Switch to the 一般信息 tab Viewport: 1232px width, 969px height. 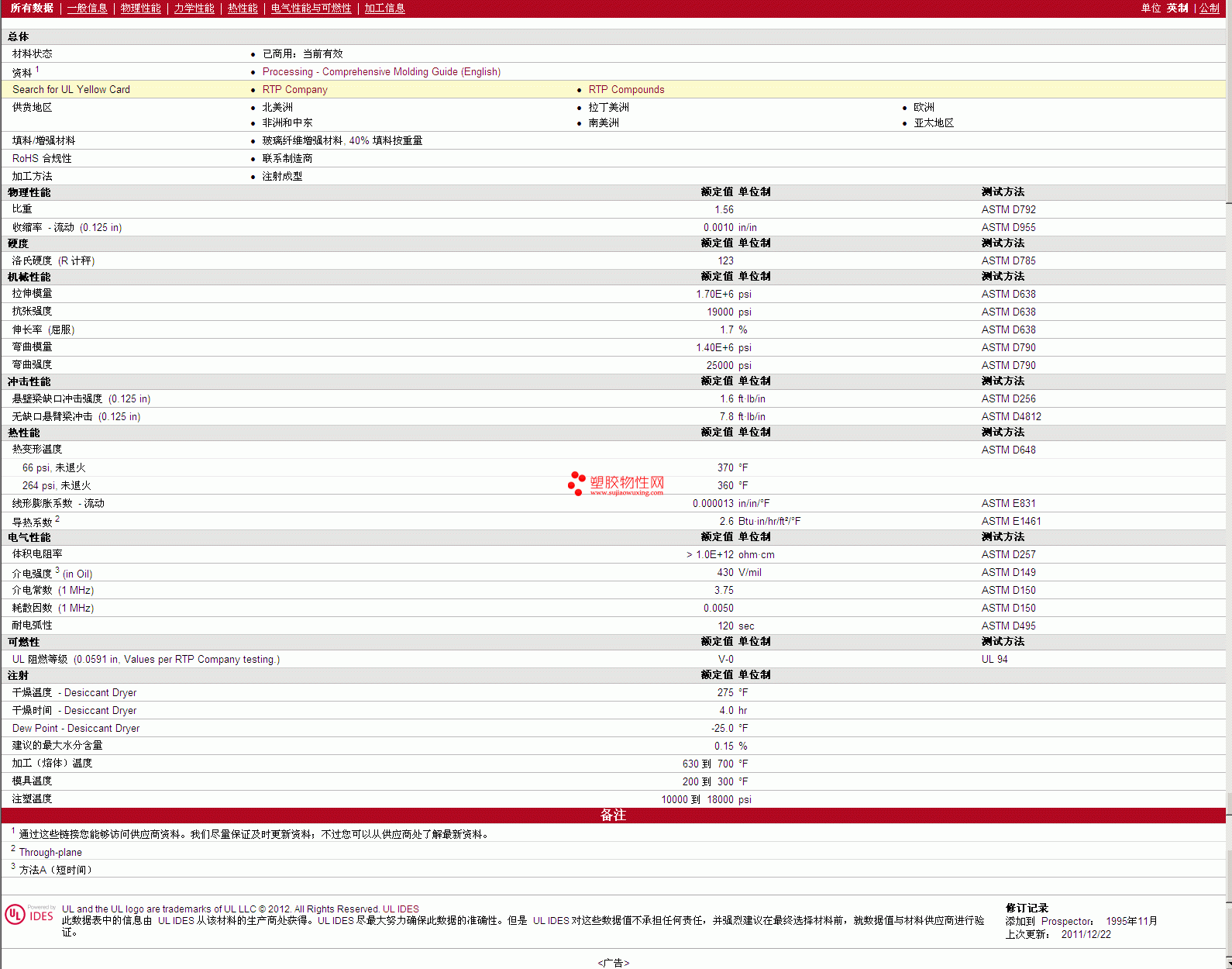pyautogui.click(x=87, y=9)
